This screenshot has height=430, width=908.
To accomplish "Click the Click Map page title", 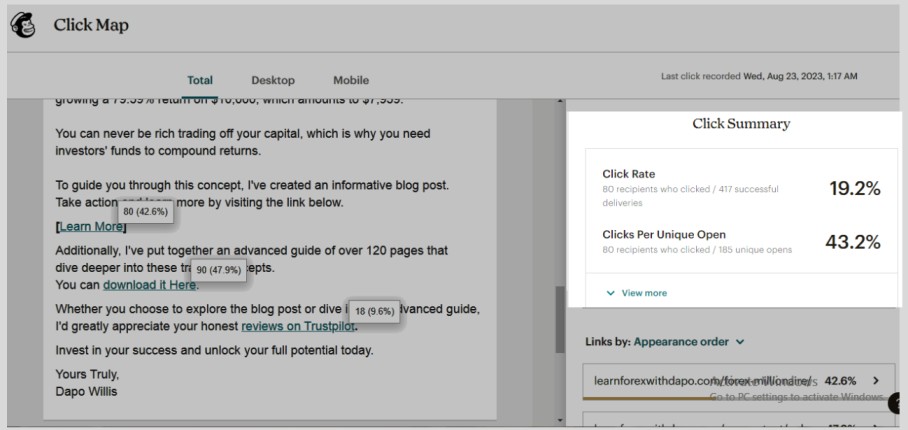I will [x=91, y=25].
